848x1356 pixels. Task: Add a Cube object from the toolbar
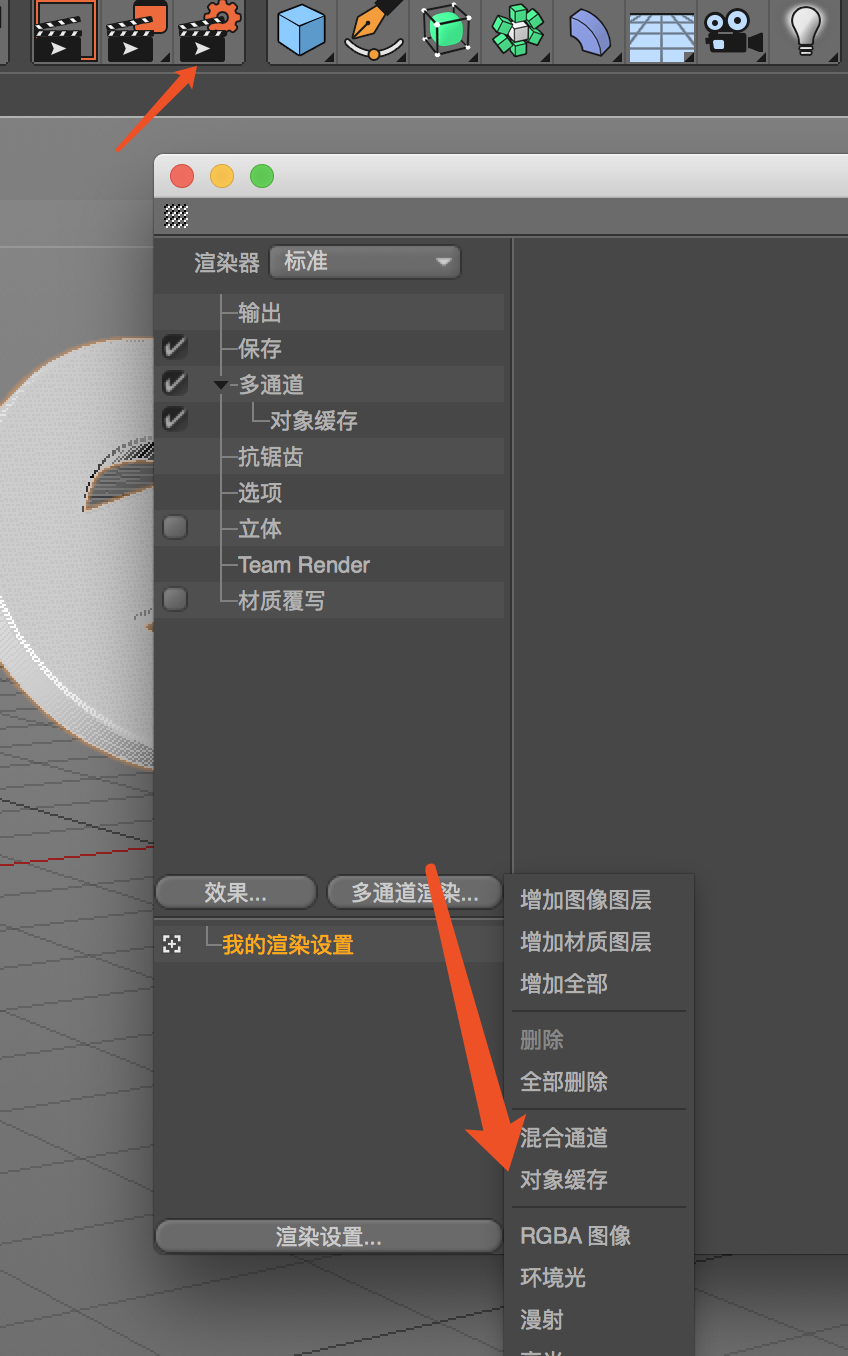coord(301,32)
